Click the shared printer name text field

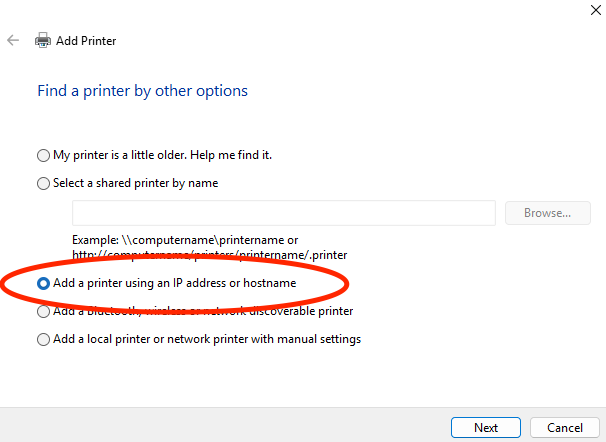(x=284, y=213)
